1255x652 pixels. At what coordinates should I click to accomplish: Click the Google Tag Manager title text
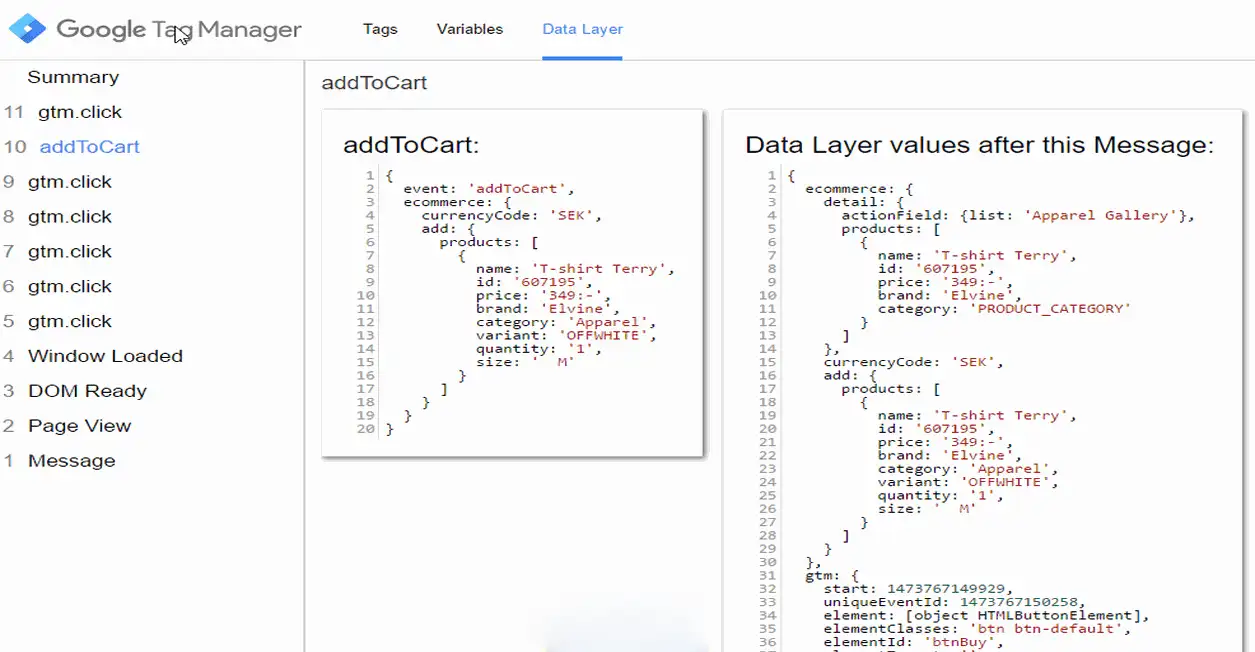tap(179, 30)
